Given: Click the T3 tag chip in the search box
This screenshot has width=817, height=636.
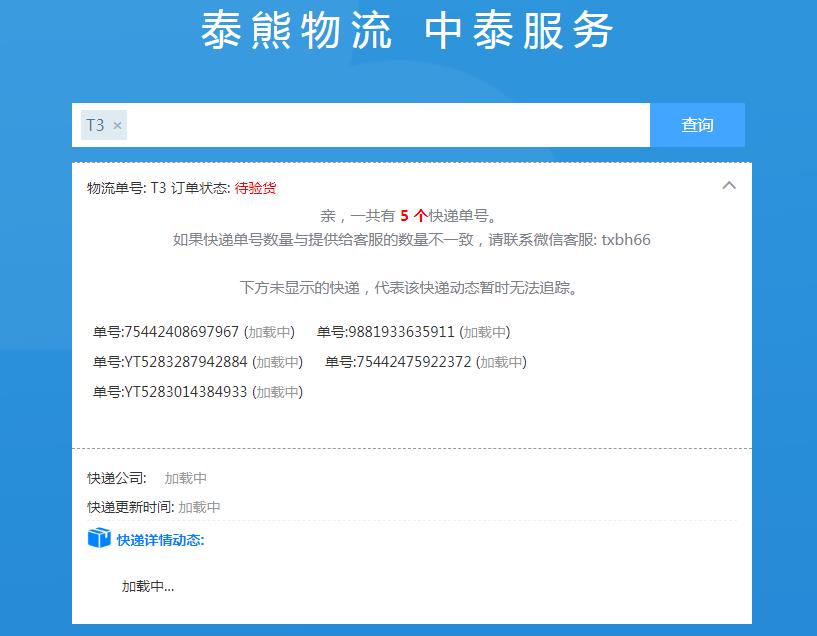Looking at the screenshot, I should (104, 125).
